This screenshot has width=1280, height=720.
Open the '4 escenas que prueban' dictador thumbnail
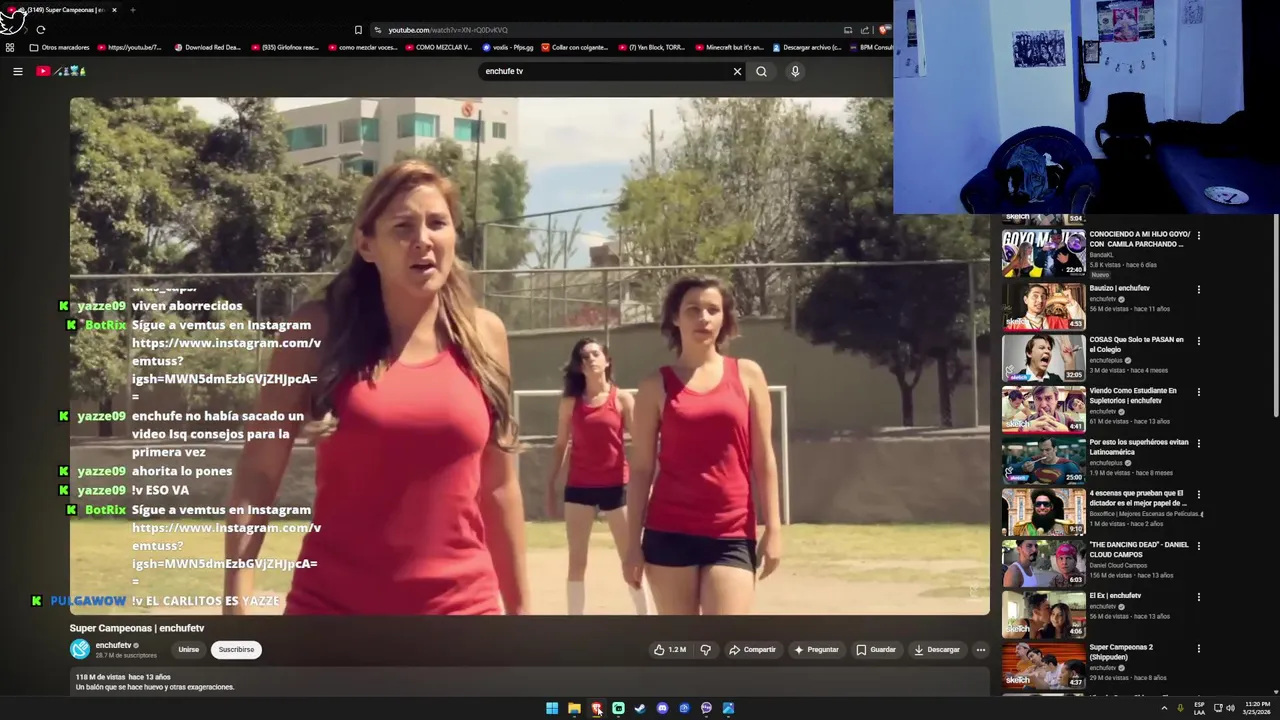1043,511
